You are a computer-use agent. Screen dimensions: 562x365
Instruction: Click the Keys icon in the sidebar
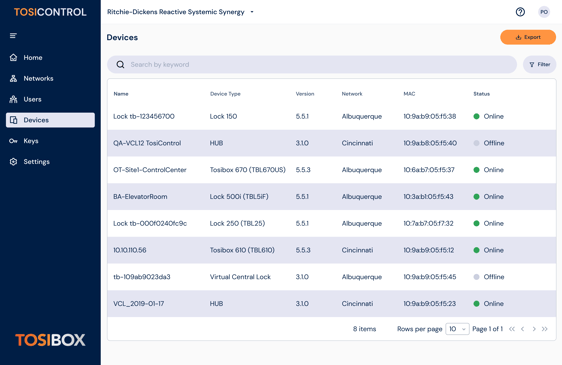(x=13, y=141)
